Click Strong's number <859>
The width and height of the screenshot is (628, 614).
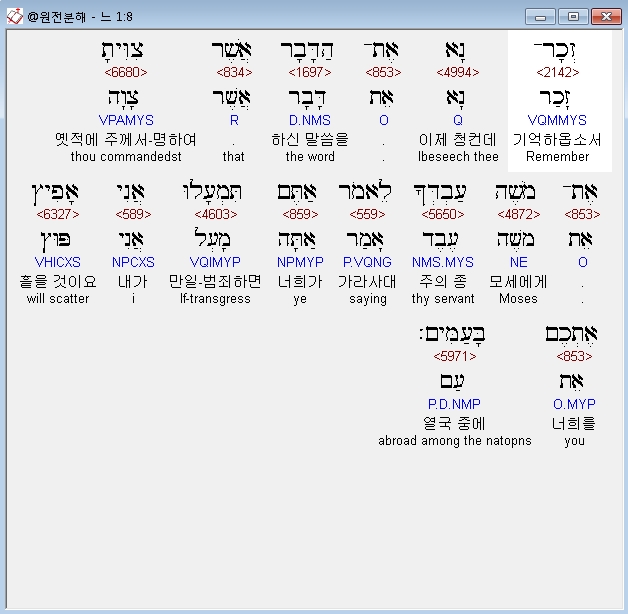point(300,215)
